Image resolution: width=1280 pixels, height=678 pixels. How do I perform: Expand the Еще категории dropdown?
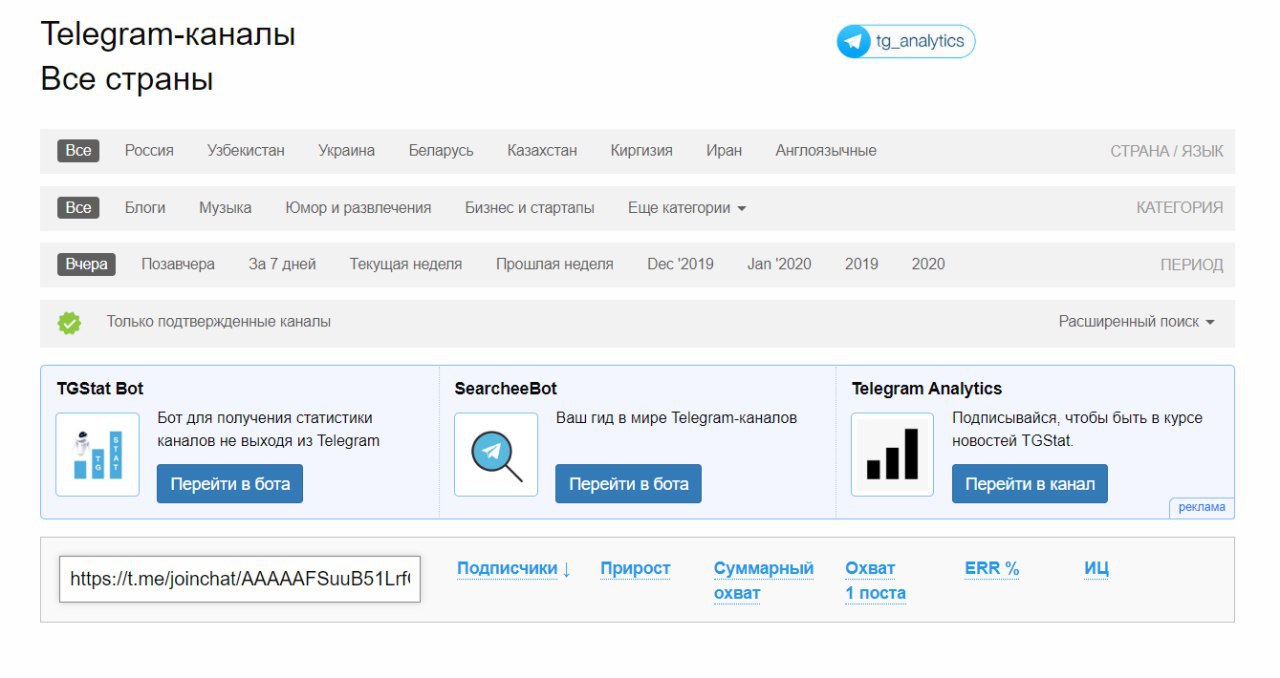[687, 208]
